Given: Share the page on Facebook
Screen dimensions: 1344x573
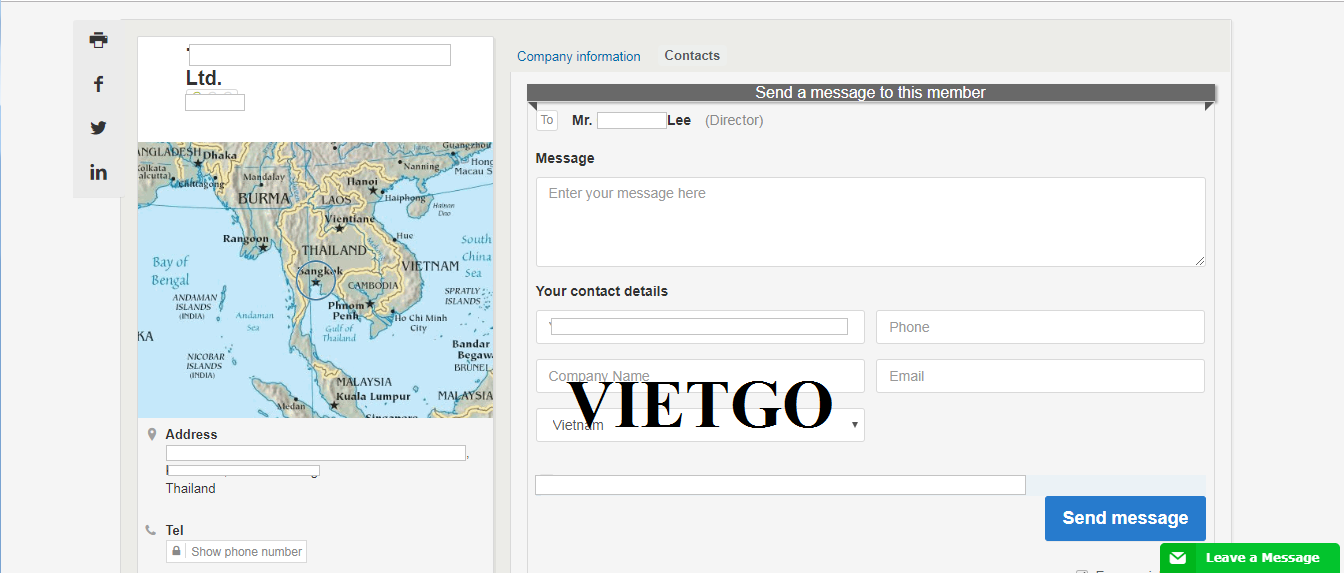Looking at the screenshot, I should click(x=98, y=84).
